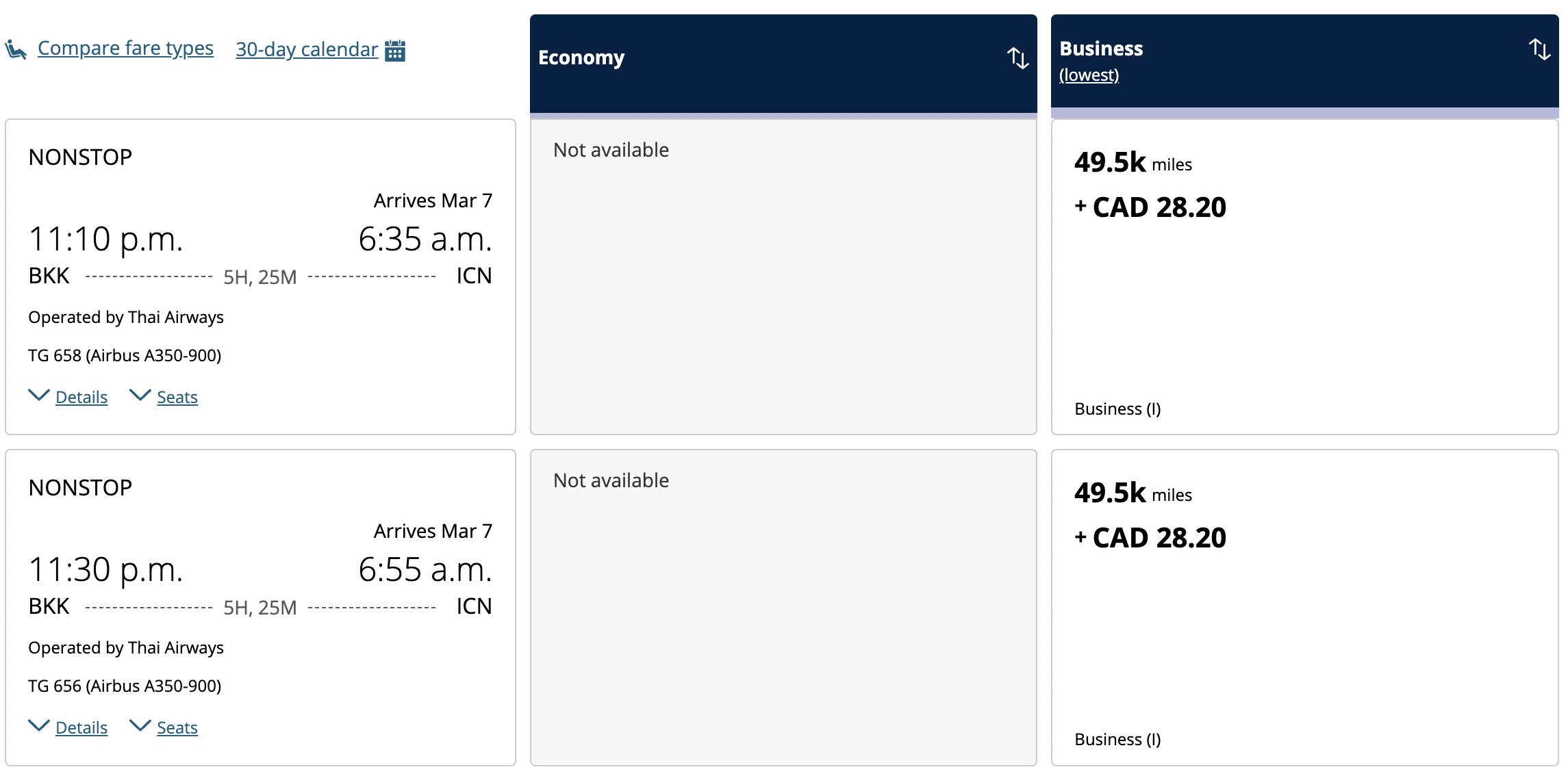This screenshot has width=1568, height=776.
Task: Open the 30-day calendar link
Action: pos(307,50)
